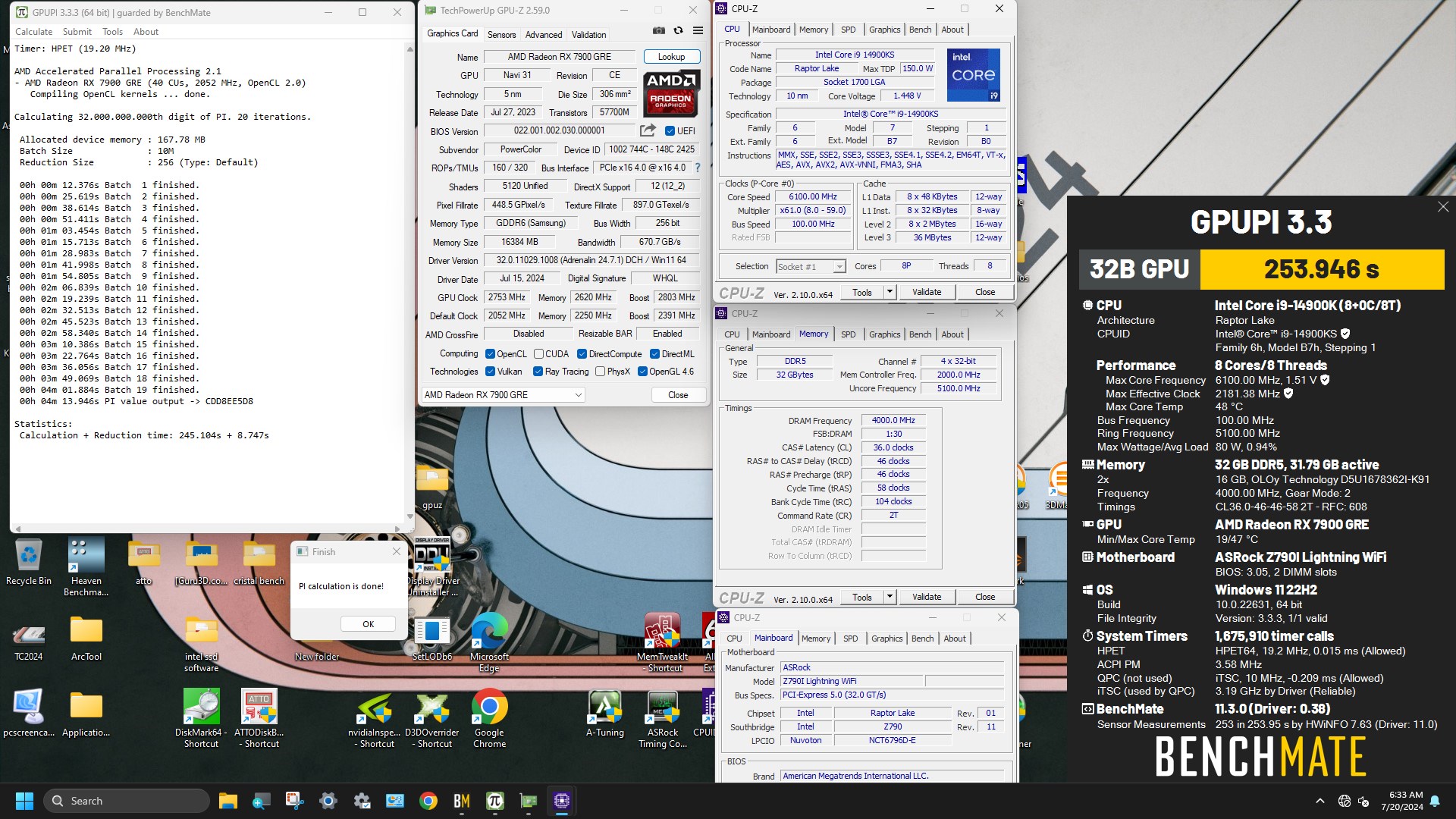Select the Microsoft Edge desktop icon
The image size is (1456, 819).
pos(489,642)
